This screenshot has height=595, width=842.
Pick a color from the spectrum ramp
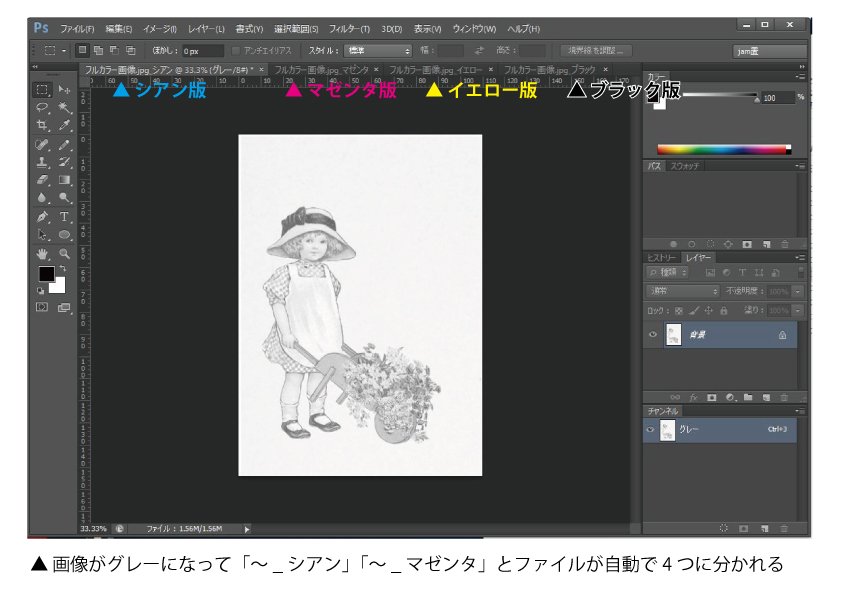point(724,150)
